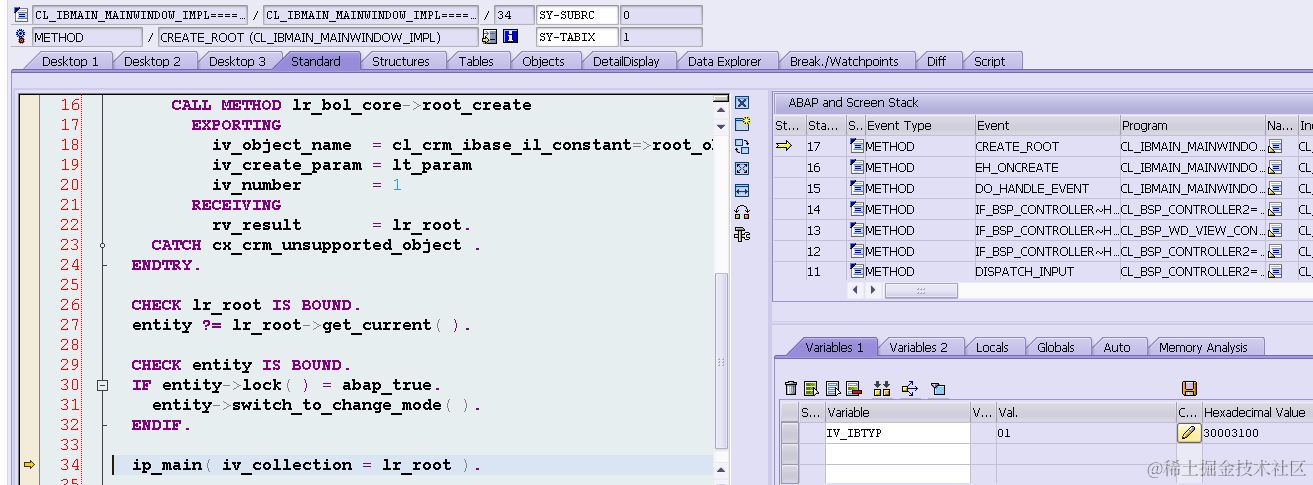Click the filter funnel icon in variables toolbar
Image resolution: width=1313 pixels, height=485 pixels.
coord(938,389)
